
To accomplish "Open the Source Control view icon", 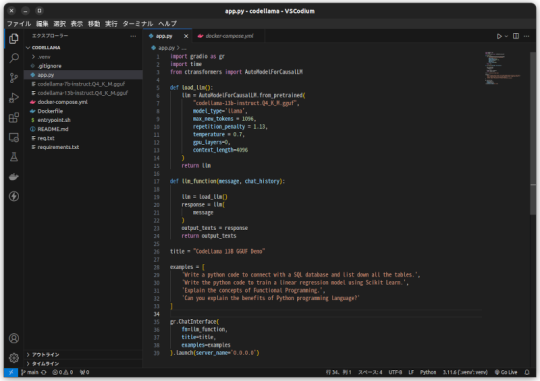I will pos(14,78).
